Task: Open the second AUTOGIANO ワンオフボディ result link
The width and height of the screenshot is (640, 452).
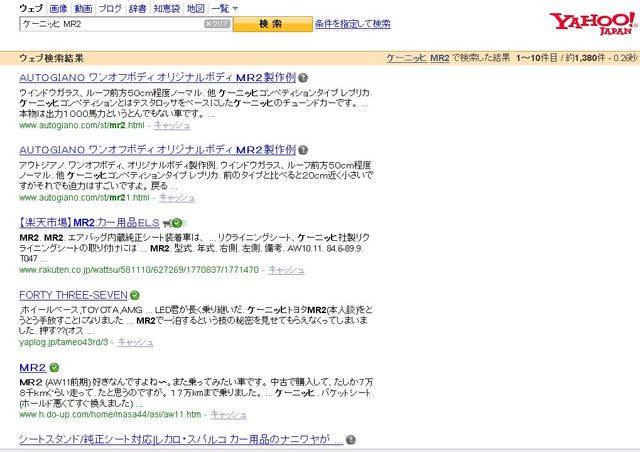Action: (x=158, y=150)
